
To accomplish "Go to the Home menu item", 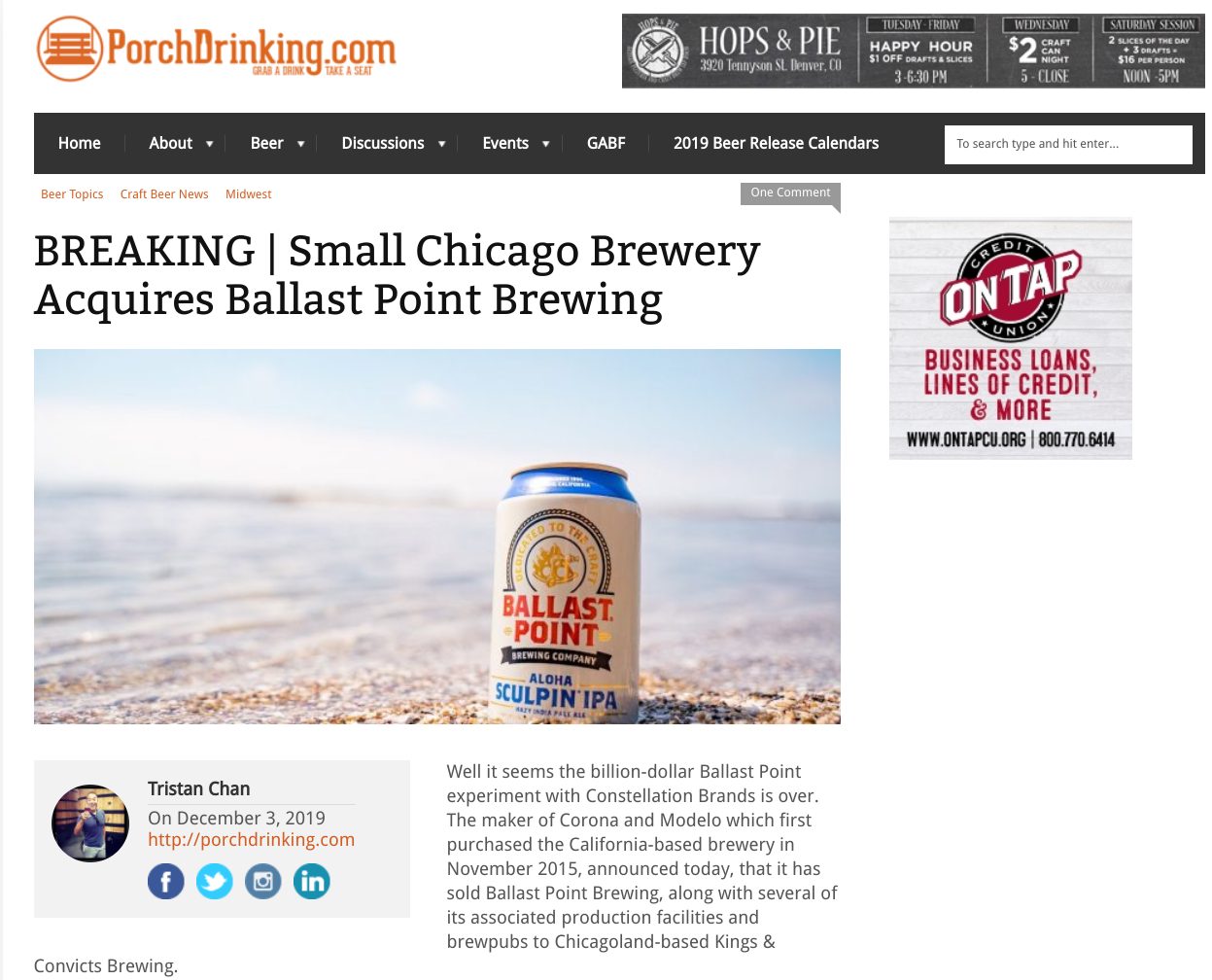I will click(x=80, y=143).
